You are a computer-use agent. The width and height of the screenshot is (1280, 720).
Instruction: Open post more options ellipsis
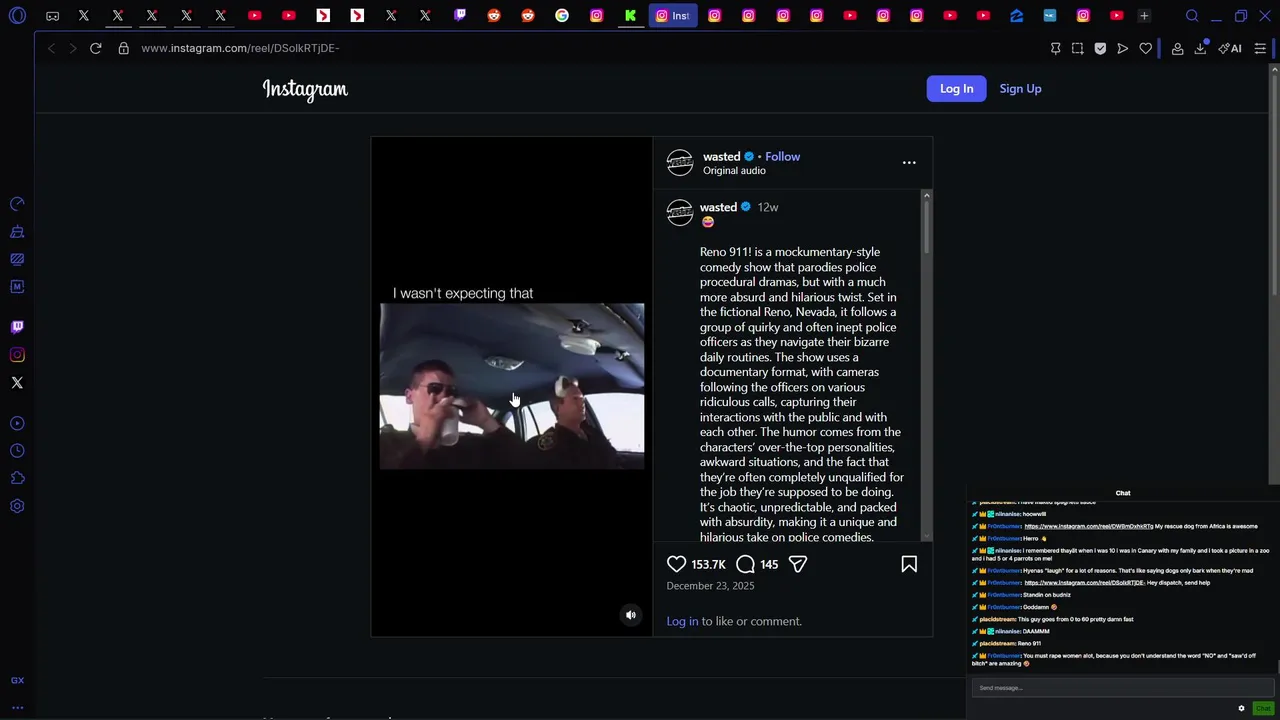909,162
